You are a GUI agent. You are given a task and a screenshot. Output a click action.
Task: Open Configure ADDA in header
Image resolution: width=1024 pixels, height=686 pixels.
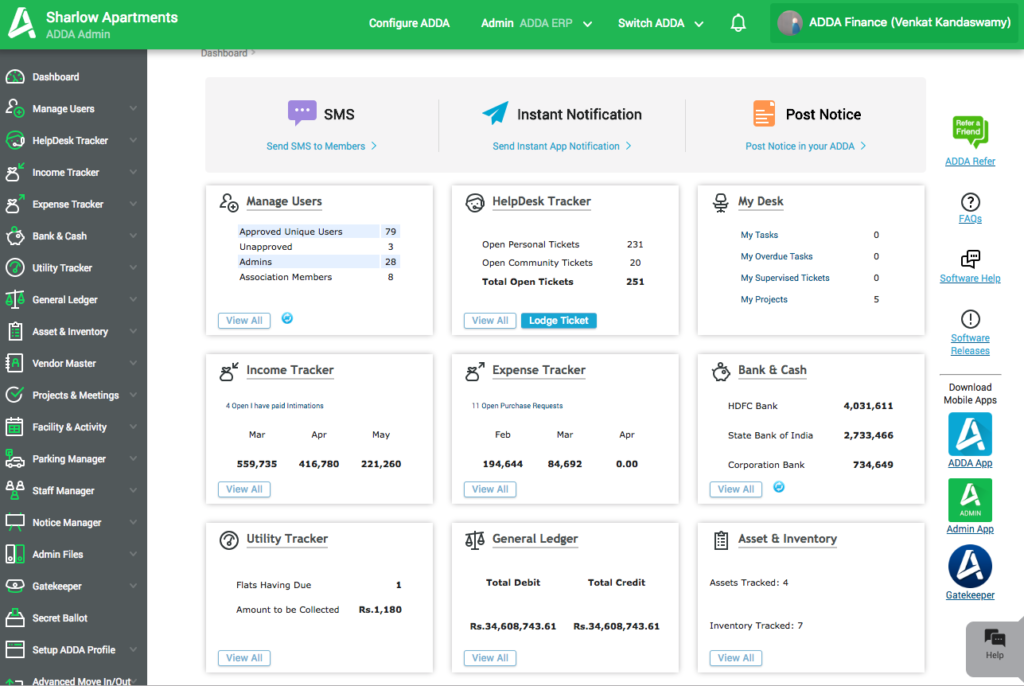(409, 24)
